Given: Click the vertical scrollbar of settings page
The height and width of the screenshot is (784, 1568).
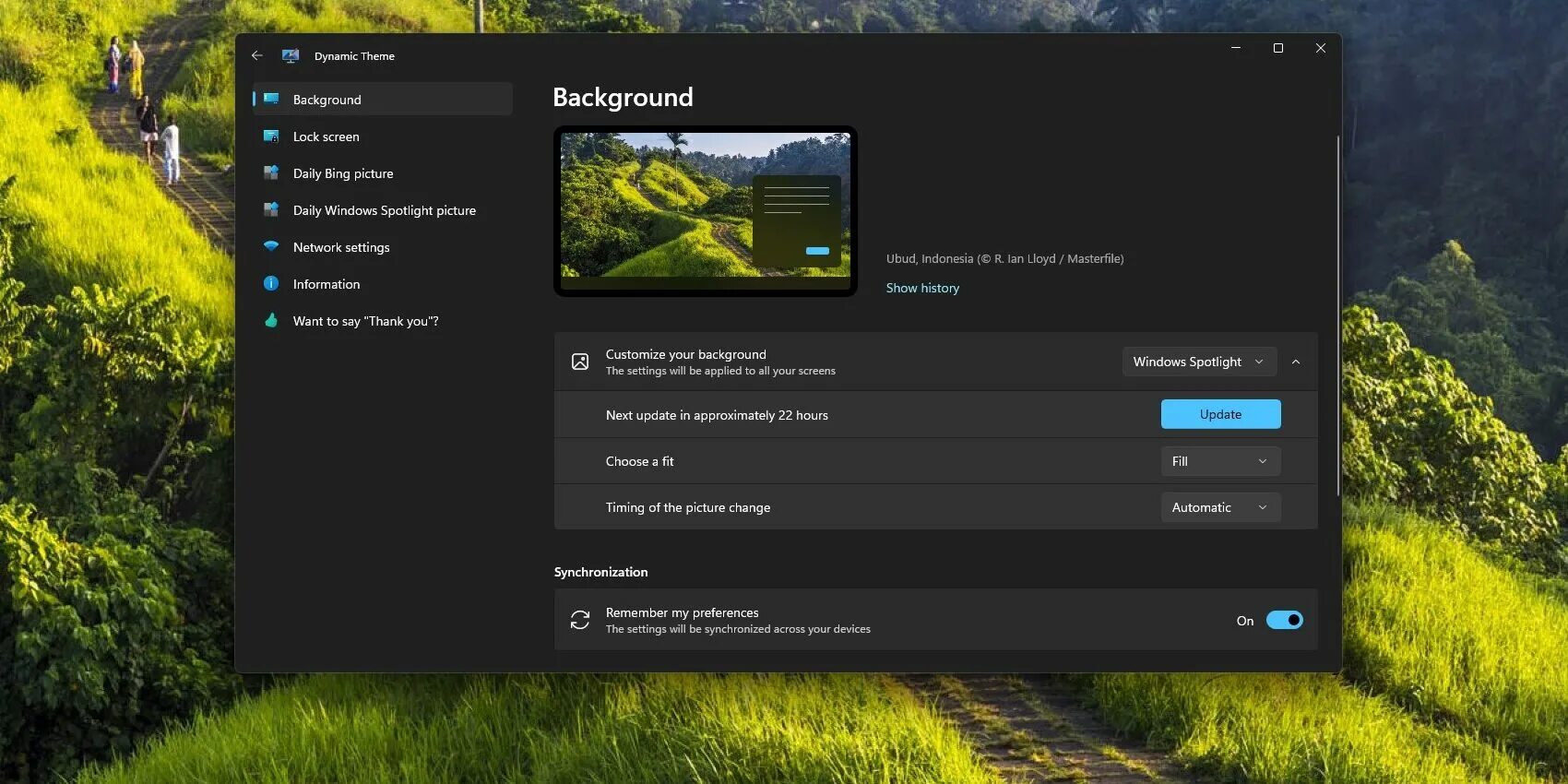Looking at the screenshot, I should 1337,315.
